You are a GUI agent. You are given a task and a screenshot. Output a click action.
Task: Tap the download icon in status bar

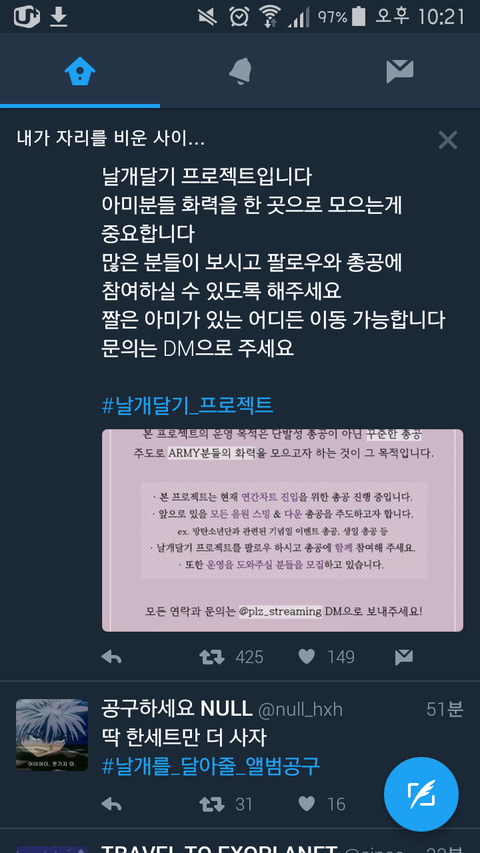[59, 17]
